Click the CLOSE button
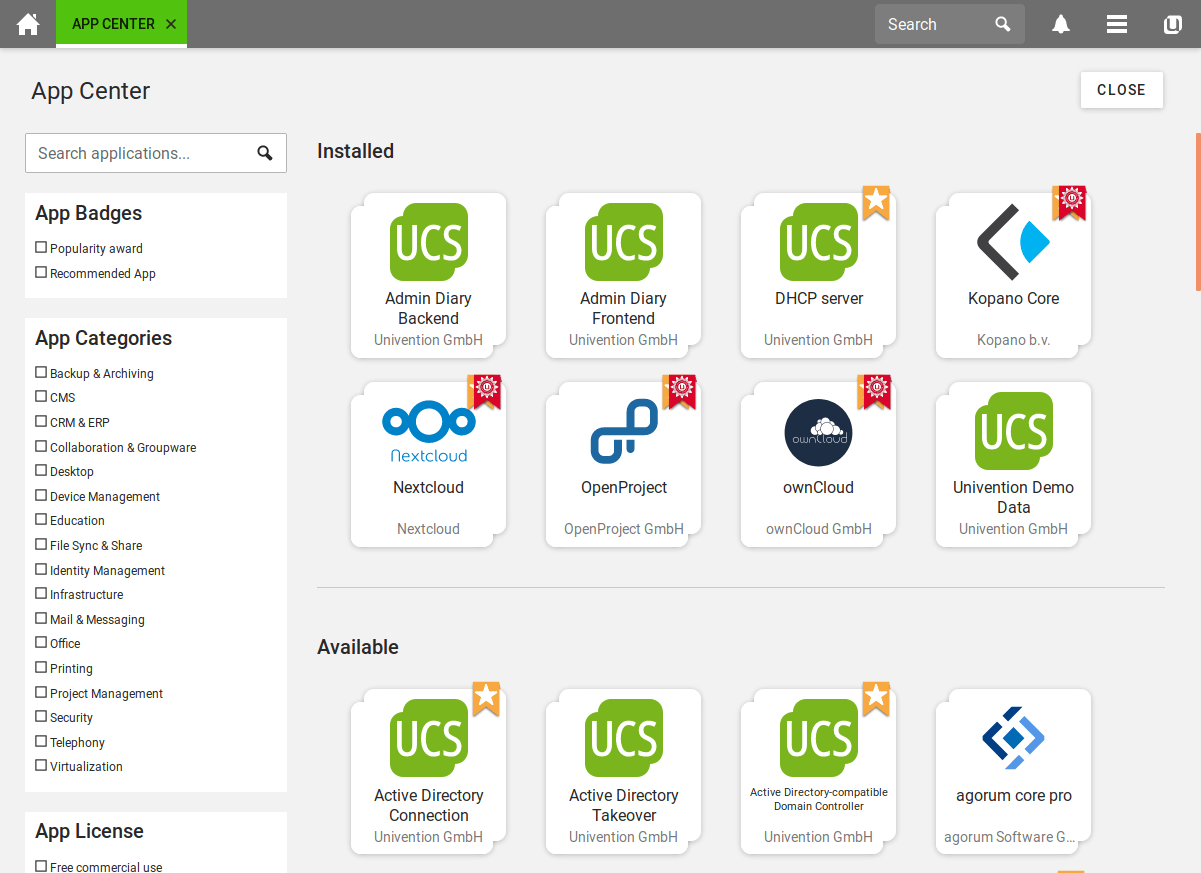Viewport: 1201px width, 873px height. 1121,90
